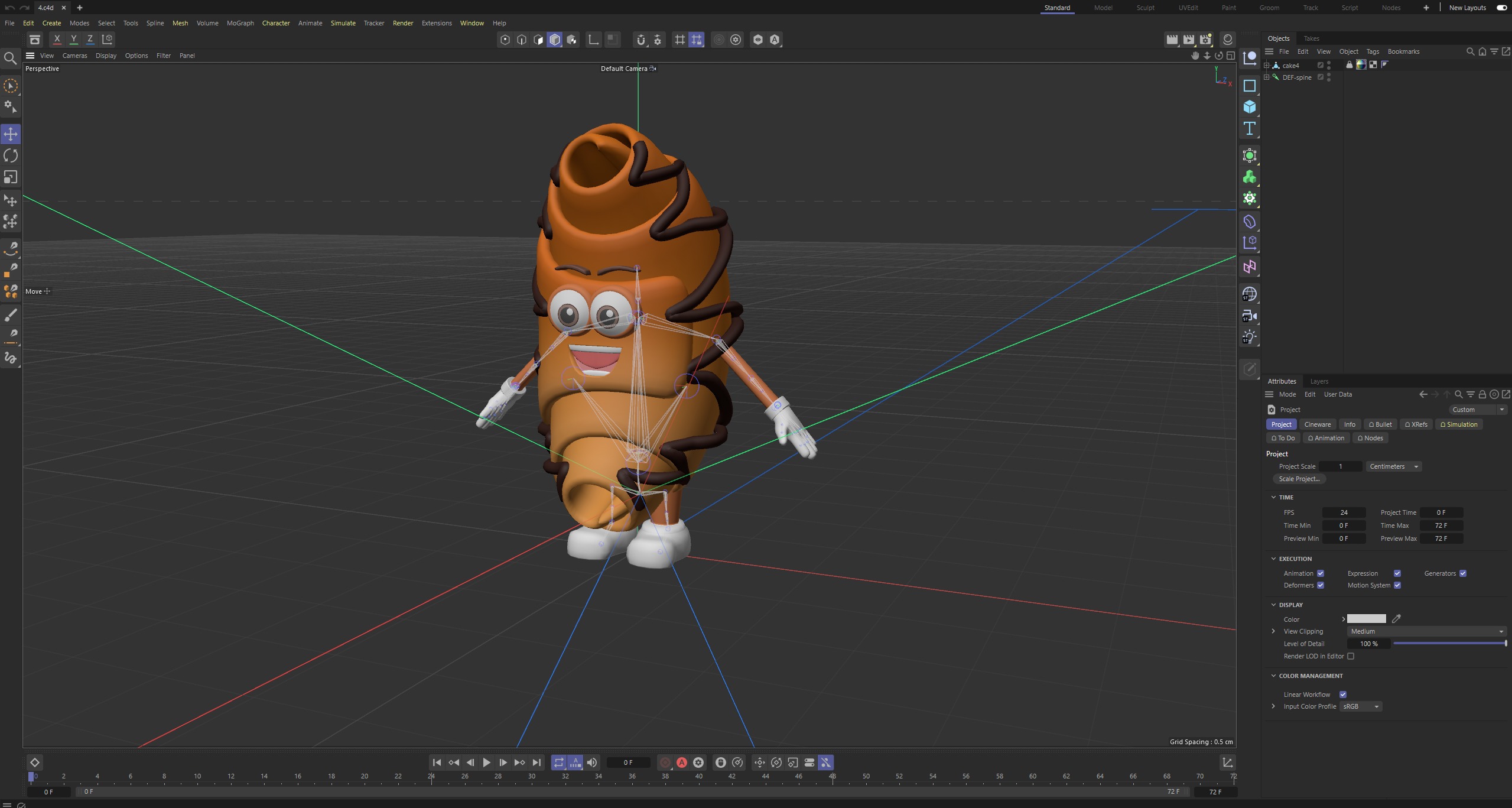Viewport: 1512px width, 808px height.
Task: Switch to the Sculpt layout tab
Action: pos(1145,8)
